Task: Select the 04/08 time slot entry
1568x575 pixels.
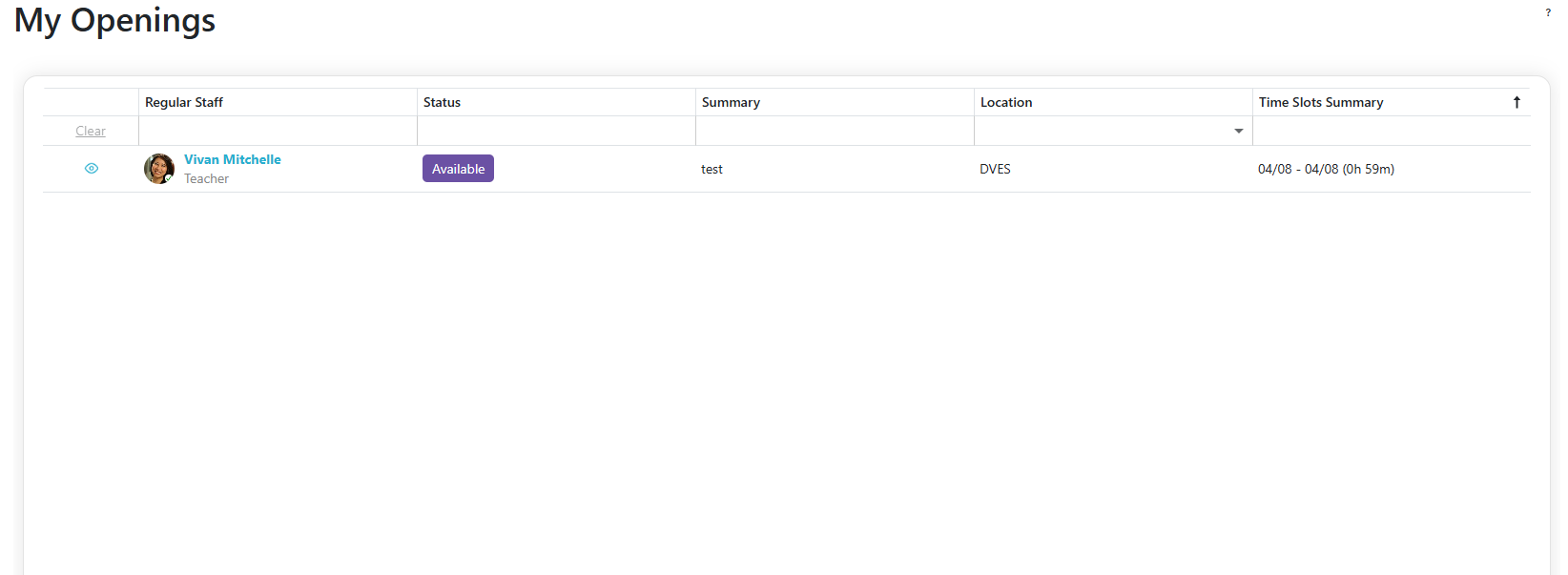Action: click(x=1326, y=169)
